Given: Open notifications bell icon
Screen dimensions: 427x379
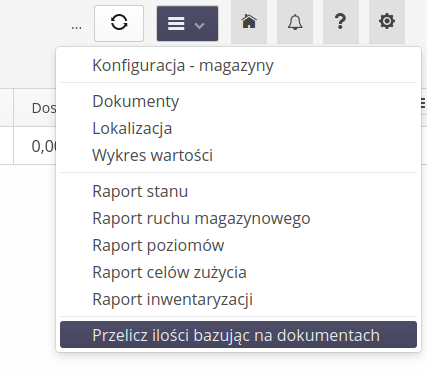Looking at the screenshot, I should (295, 22).
